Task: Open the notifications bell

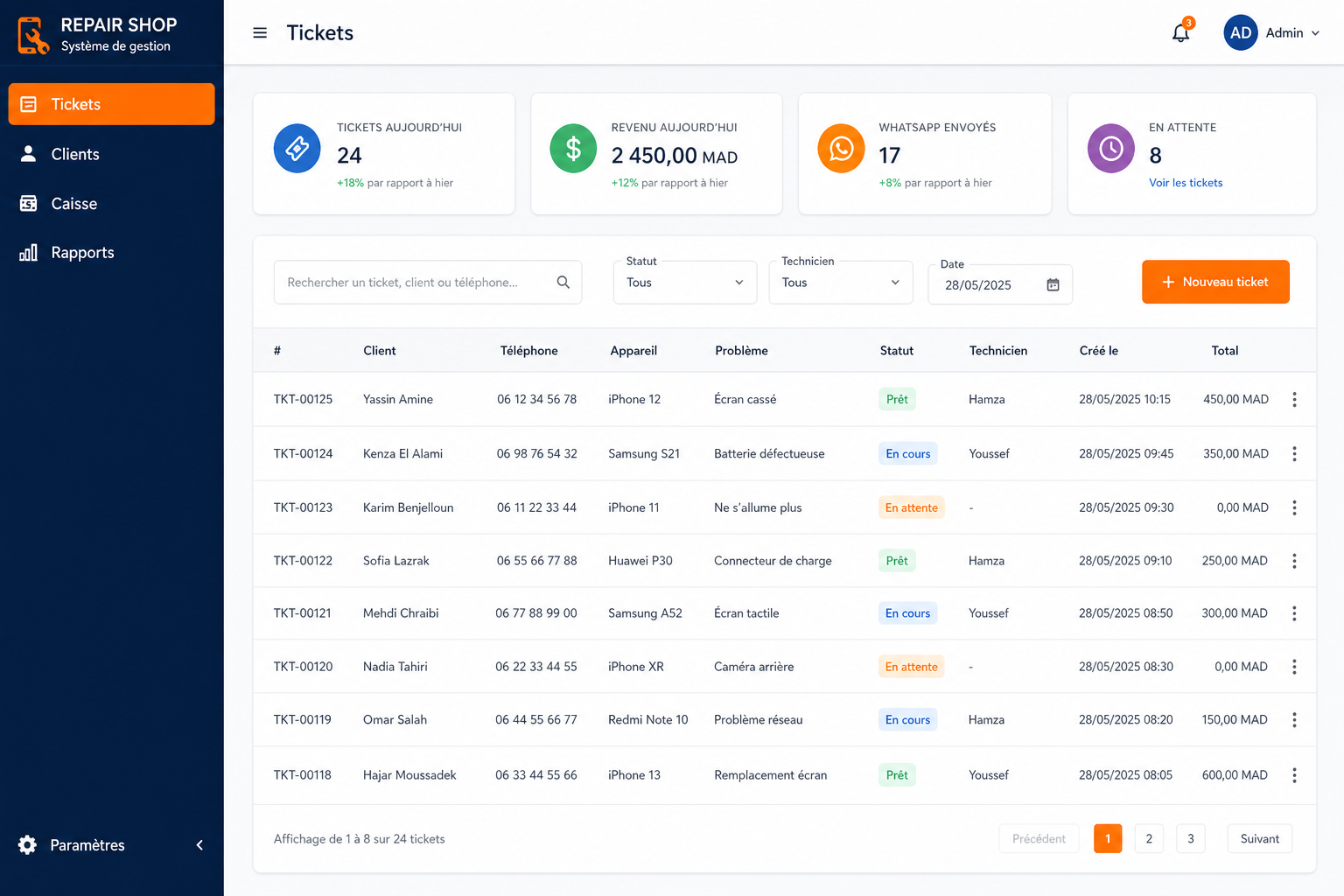Action: pos(1181,32)
